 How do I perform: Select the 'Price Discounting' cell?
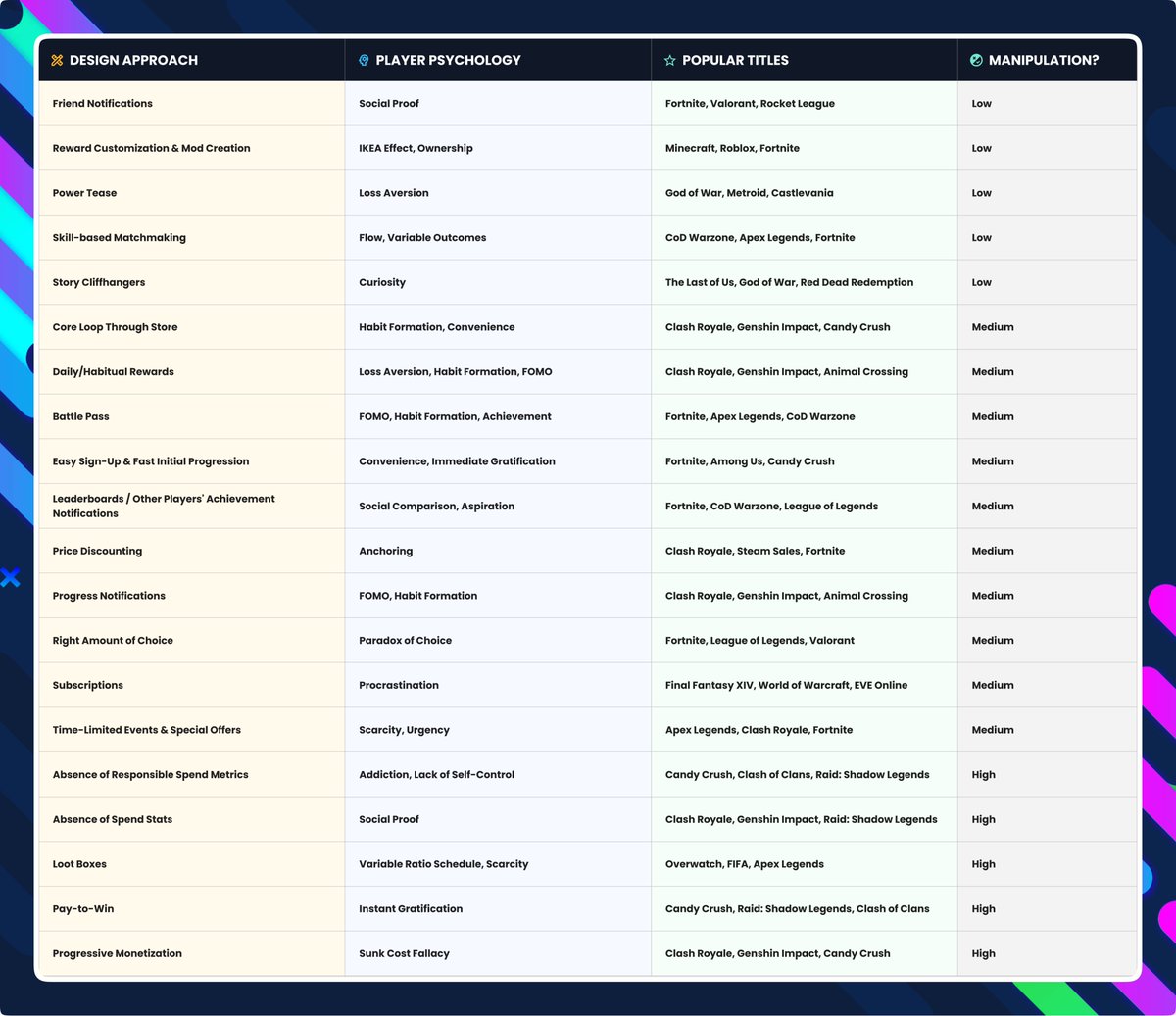(x=192, y=551)
